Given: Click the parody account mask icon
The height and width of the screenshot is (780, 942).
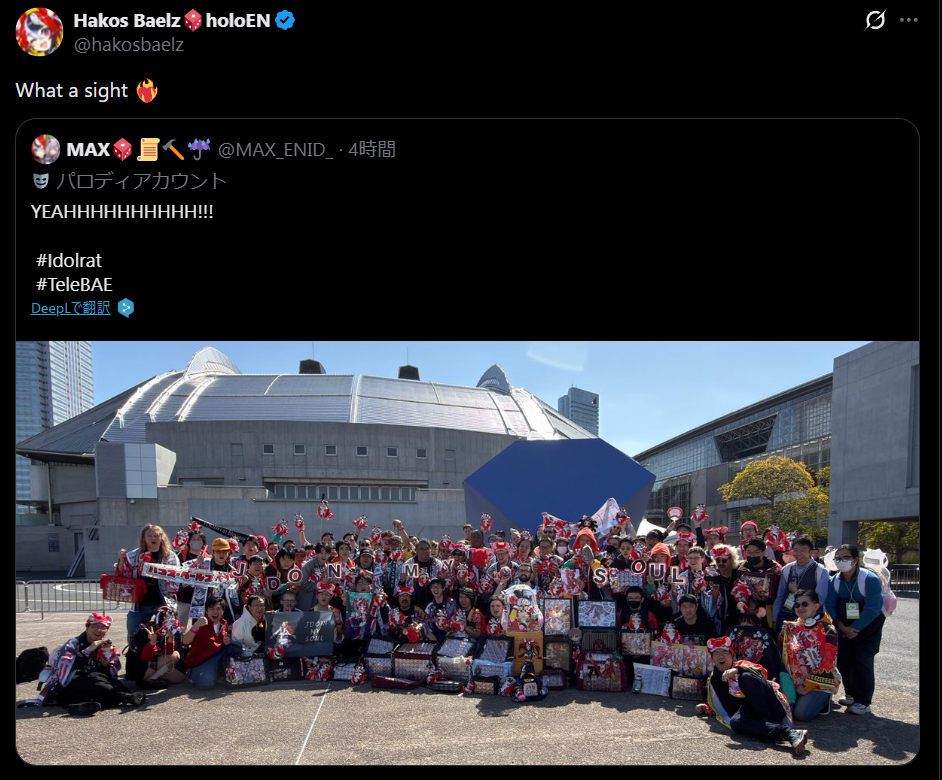Looking at the screenshot, I should (x=41, y=180).
